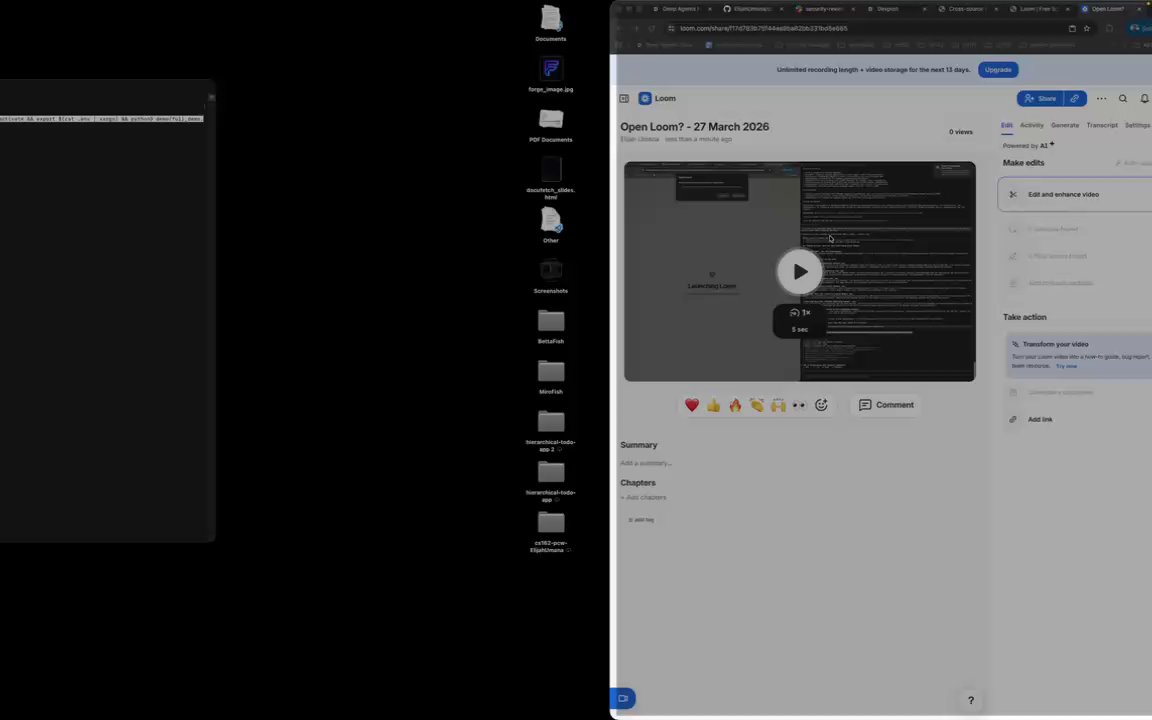Click the help question mark button
The width and height of the screenshot is (1152, 720).
(971, 700)
